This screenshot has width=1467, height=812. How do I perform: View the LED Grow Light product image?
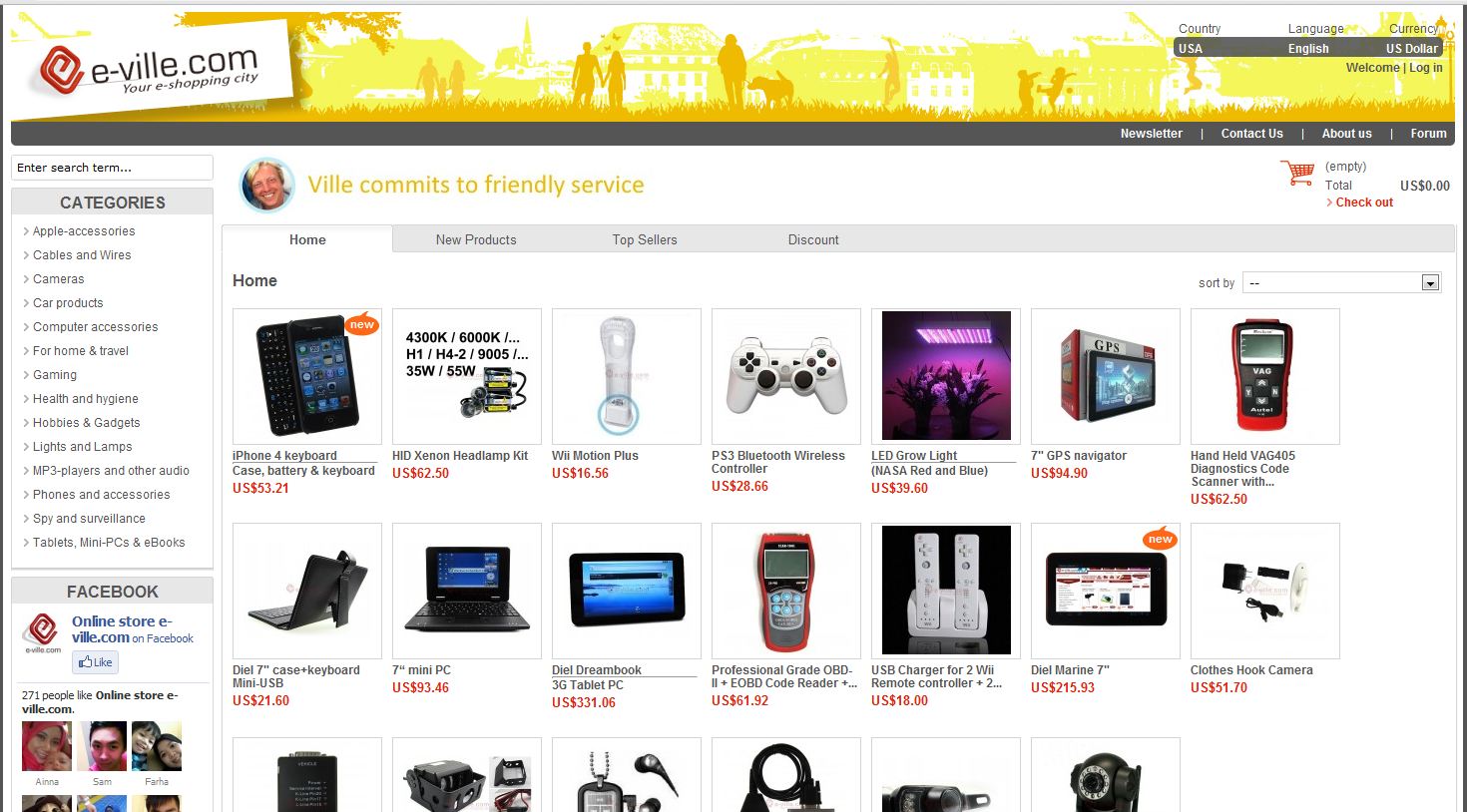(x=946, y=376)
